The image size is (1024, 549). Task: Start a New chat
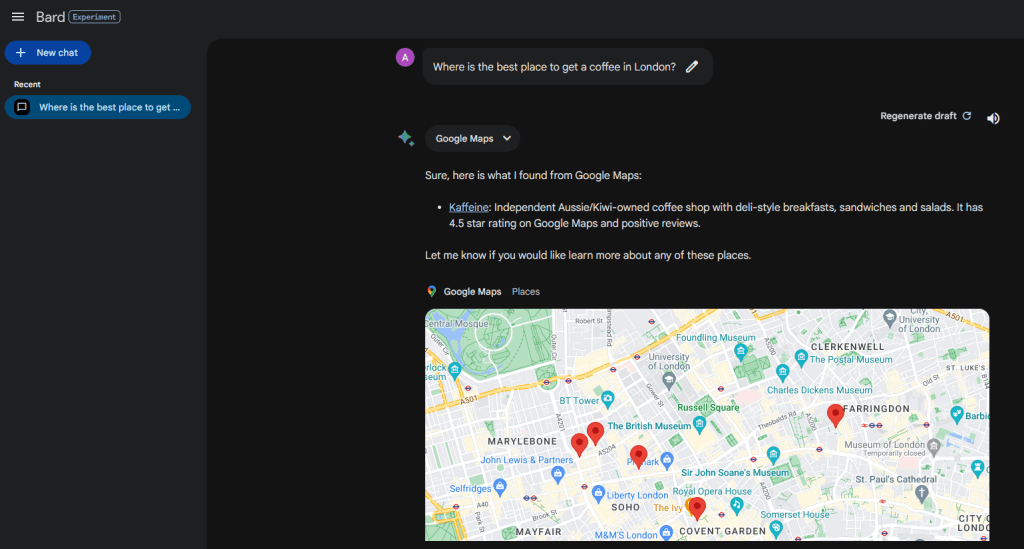48,53
